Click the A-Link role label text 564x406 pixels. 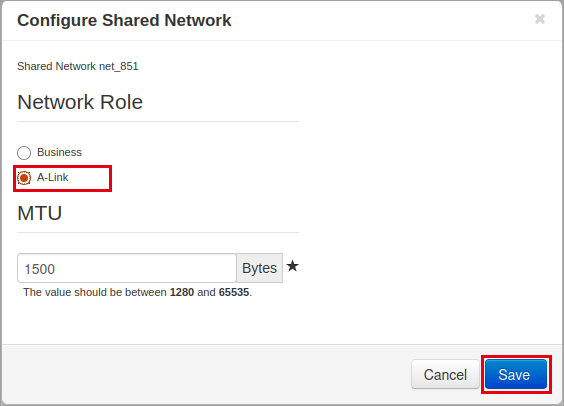tap(53, 177)
